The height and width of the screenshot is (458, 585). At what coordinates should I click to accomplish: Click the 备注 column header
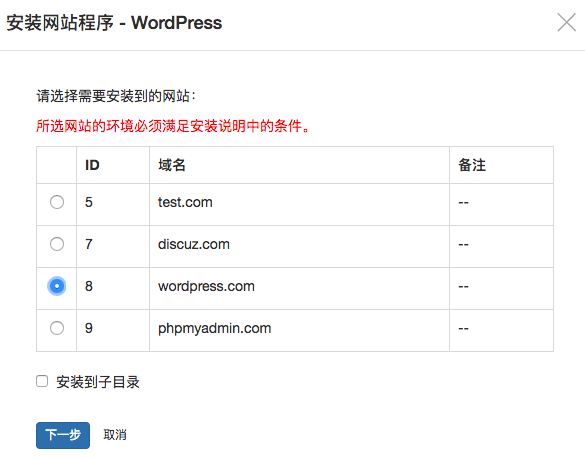501,165
